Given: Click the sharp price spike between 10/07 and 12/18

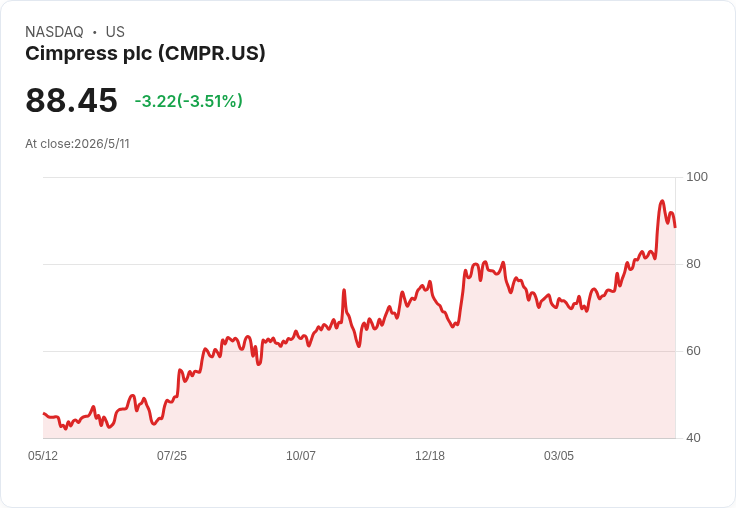Looking at the screenshot, I should coord(344,290).
